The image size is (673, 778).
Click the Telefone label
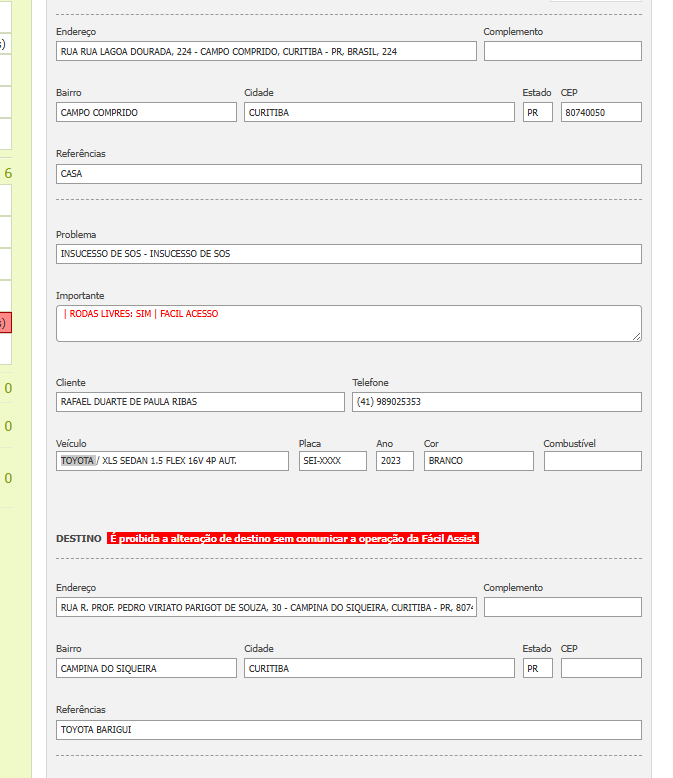pos(370,383)
